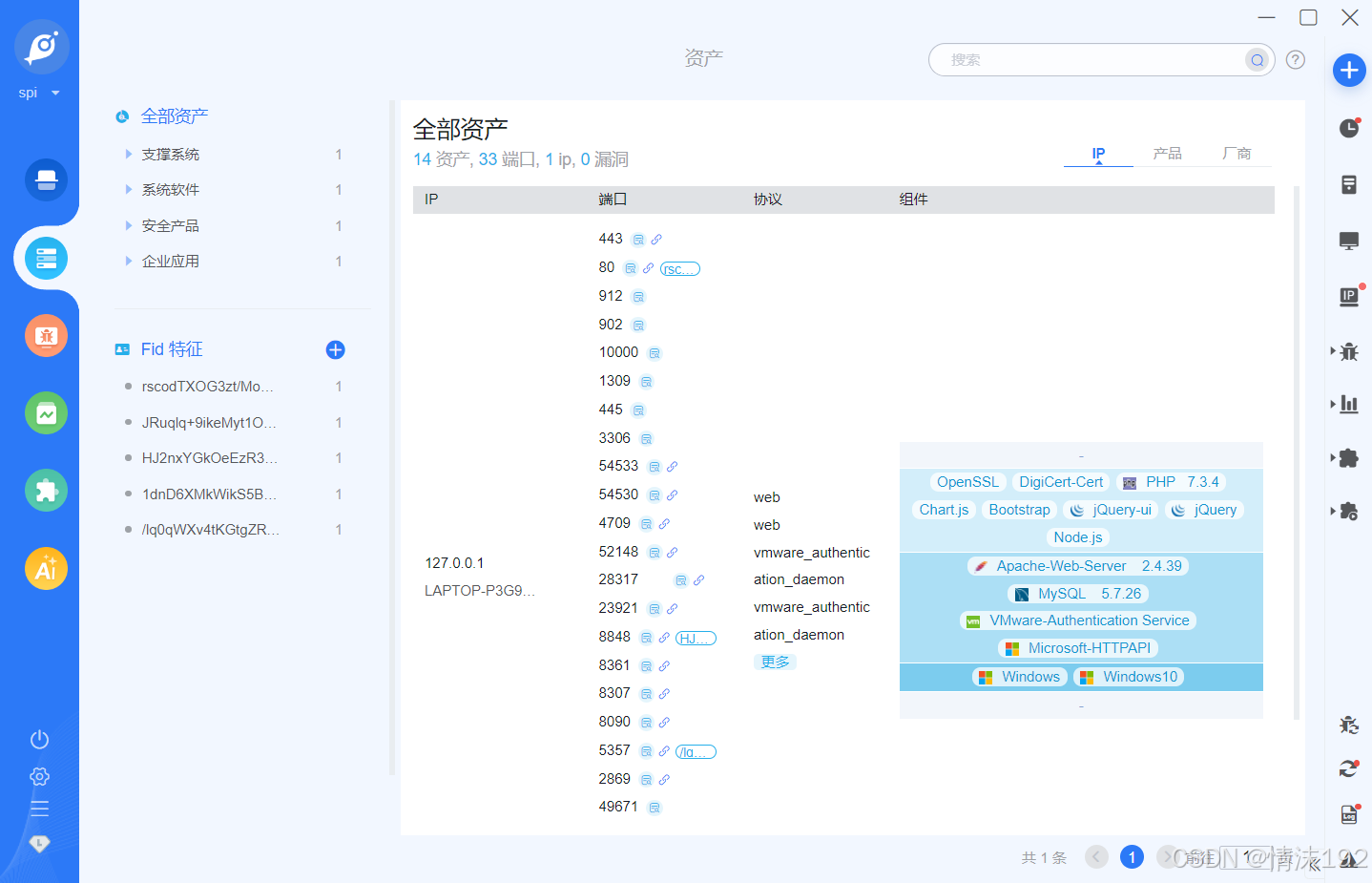The image size is (1372, 883).
Task: Open the spi account dropdown at top left
Action: click(38, 92)
